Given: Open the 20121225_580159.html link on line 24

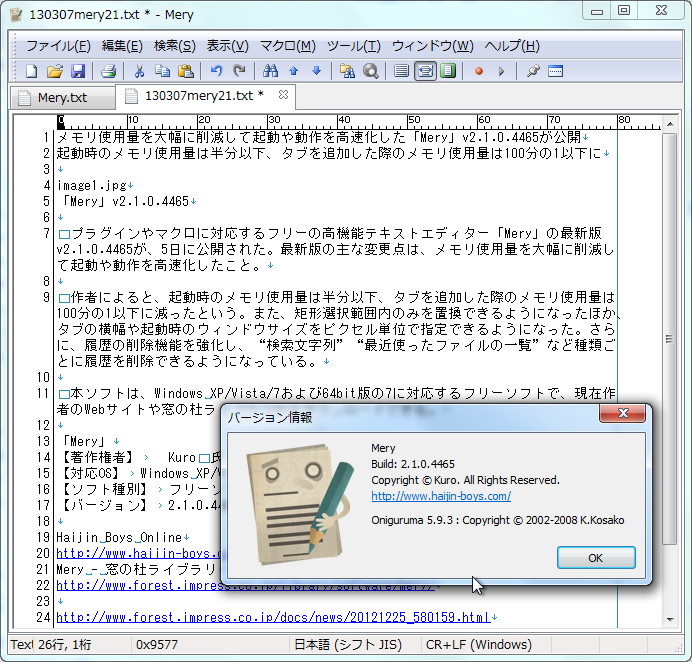Looking at the screenshot, I should tap(273, 617).
